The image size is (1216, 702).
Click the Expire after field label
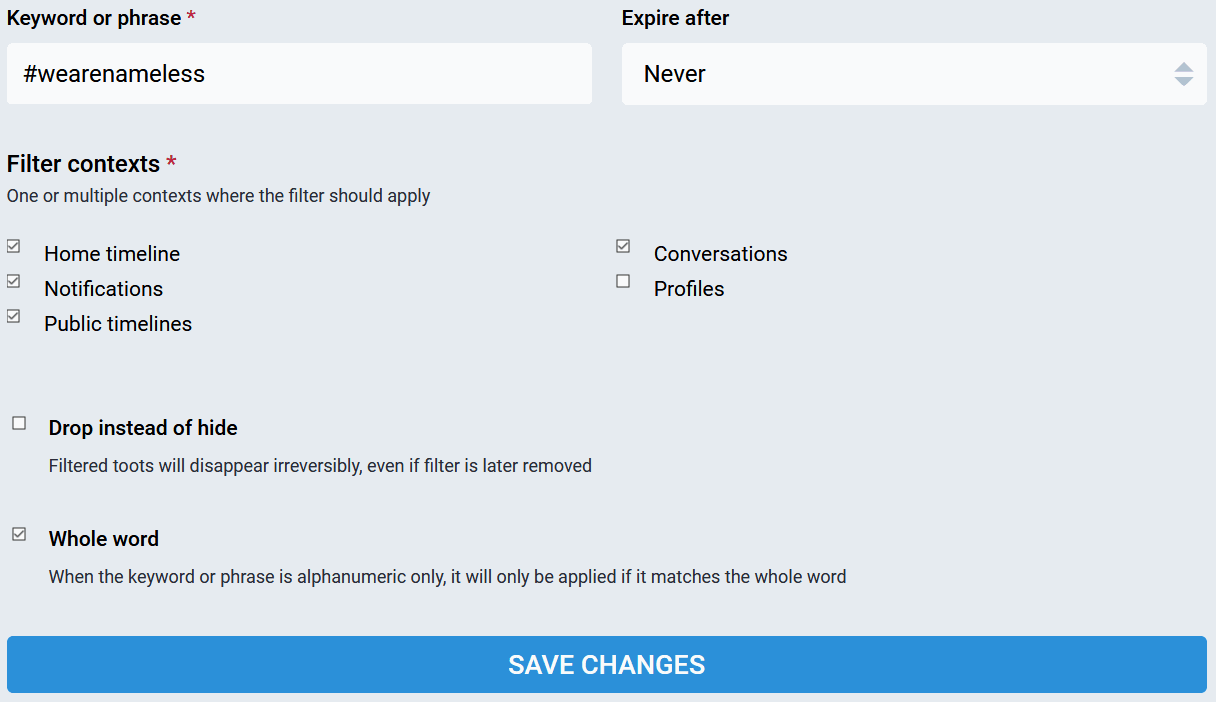click(675, 18)
